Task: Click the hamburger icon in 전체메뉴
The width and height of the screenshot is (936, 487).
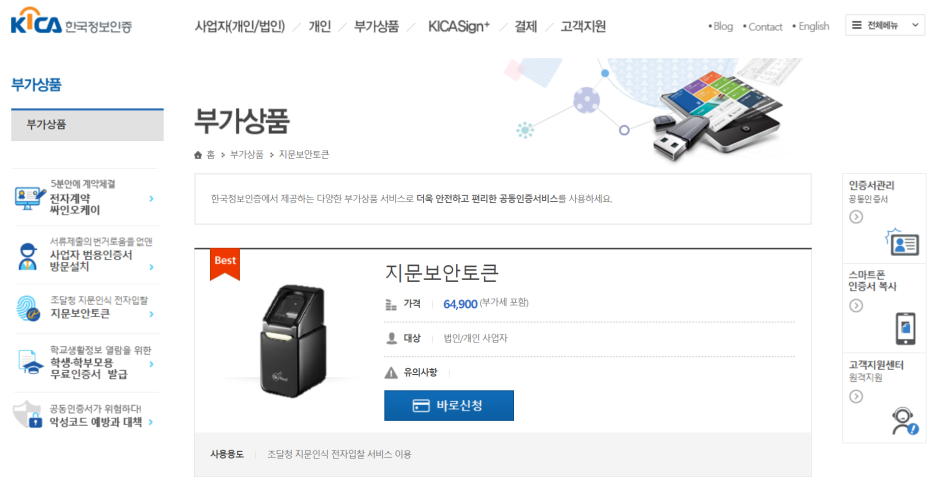Action: pos(857,25)
